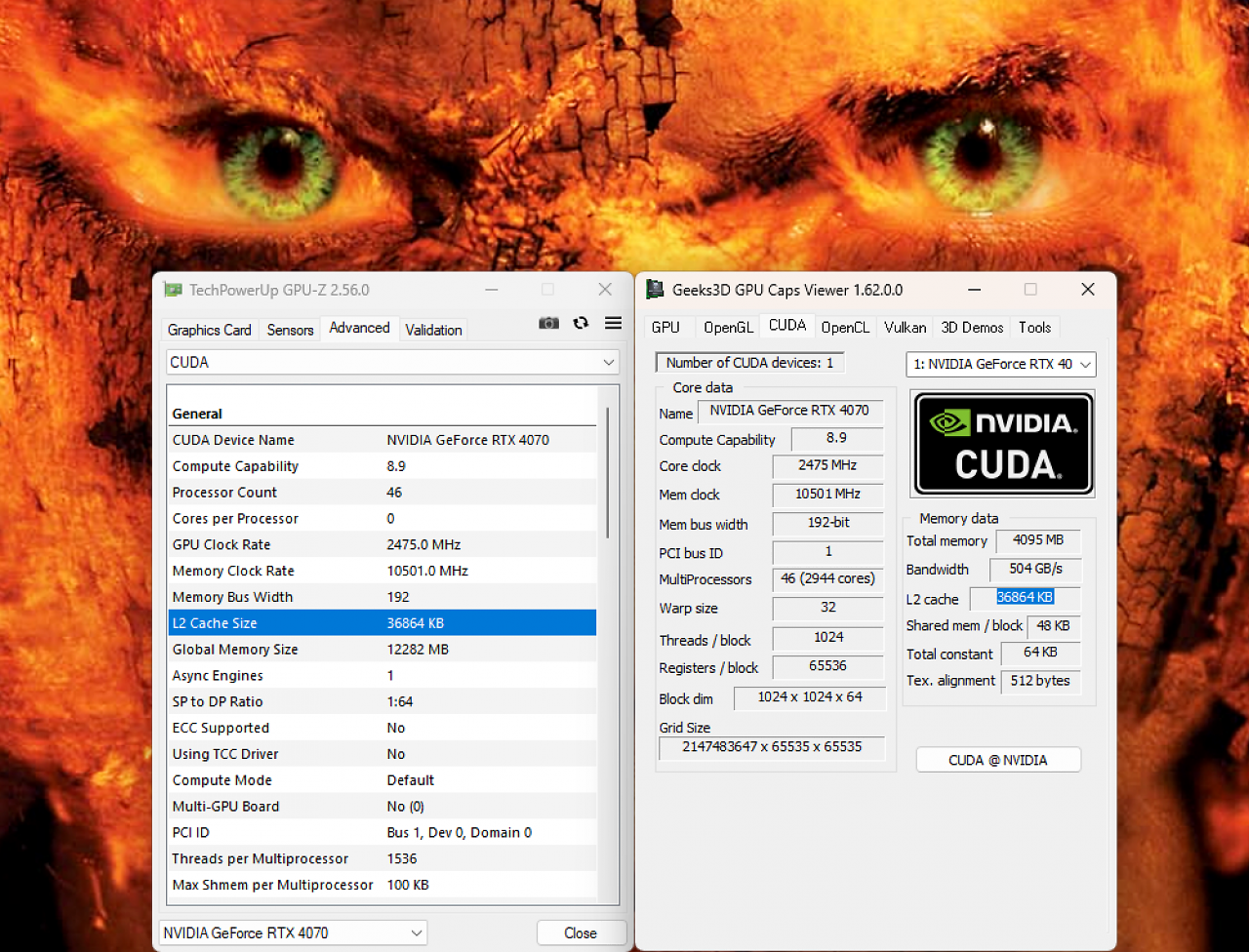The width and height of the screenshot is (1249, 952).
Task: Click the GPU-Z title bar app icon
Action: [173, 290]
